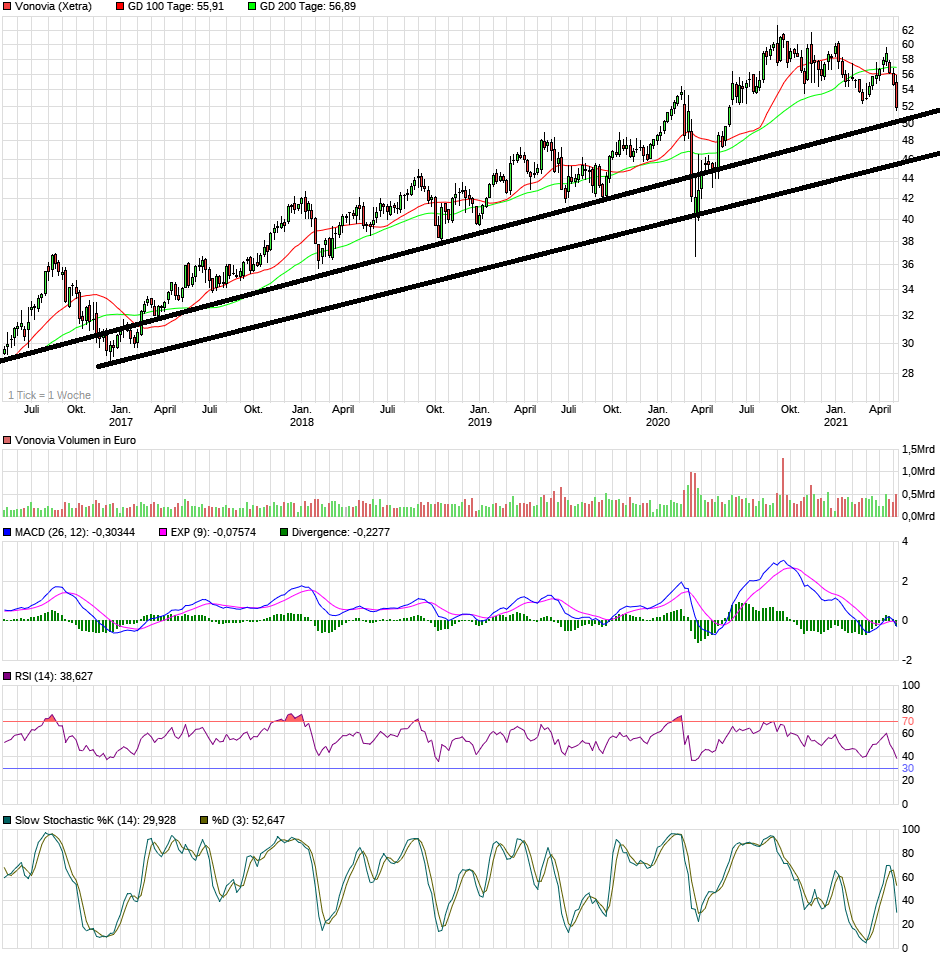Click the green Divergence legend swatch

tap(284, 533)
